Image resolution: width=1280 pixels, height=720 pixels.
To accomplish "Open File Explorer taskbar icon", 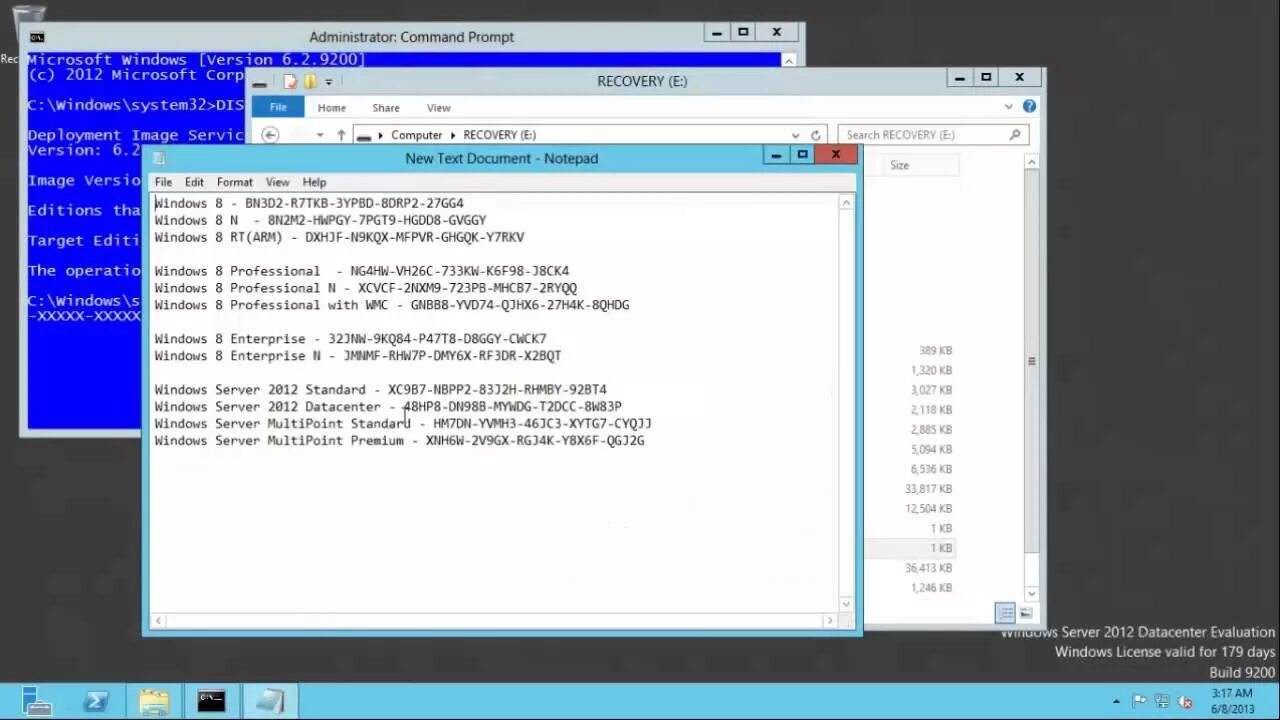I will pos(154,702).
